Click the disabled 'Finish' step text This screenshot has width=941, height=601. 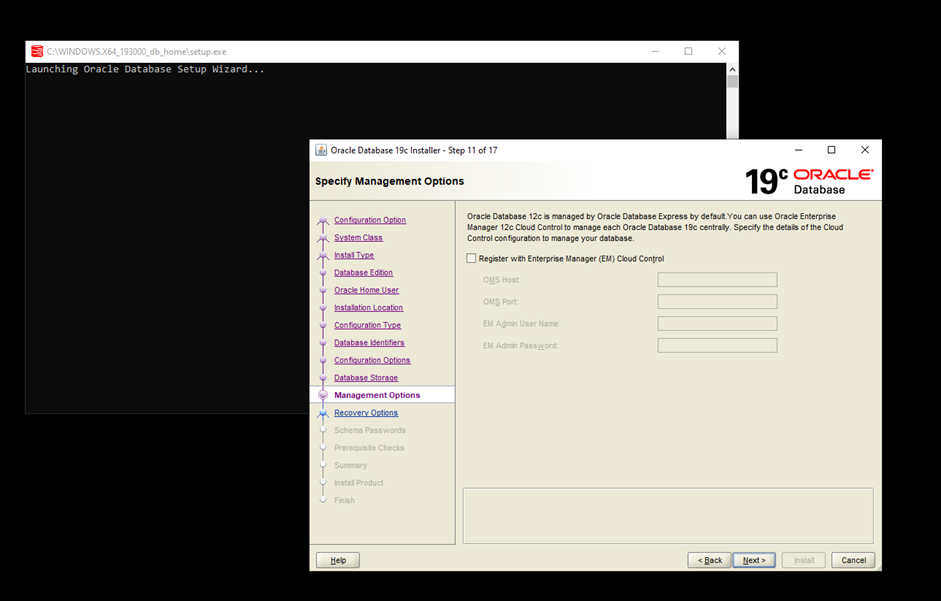pos(344,500)
